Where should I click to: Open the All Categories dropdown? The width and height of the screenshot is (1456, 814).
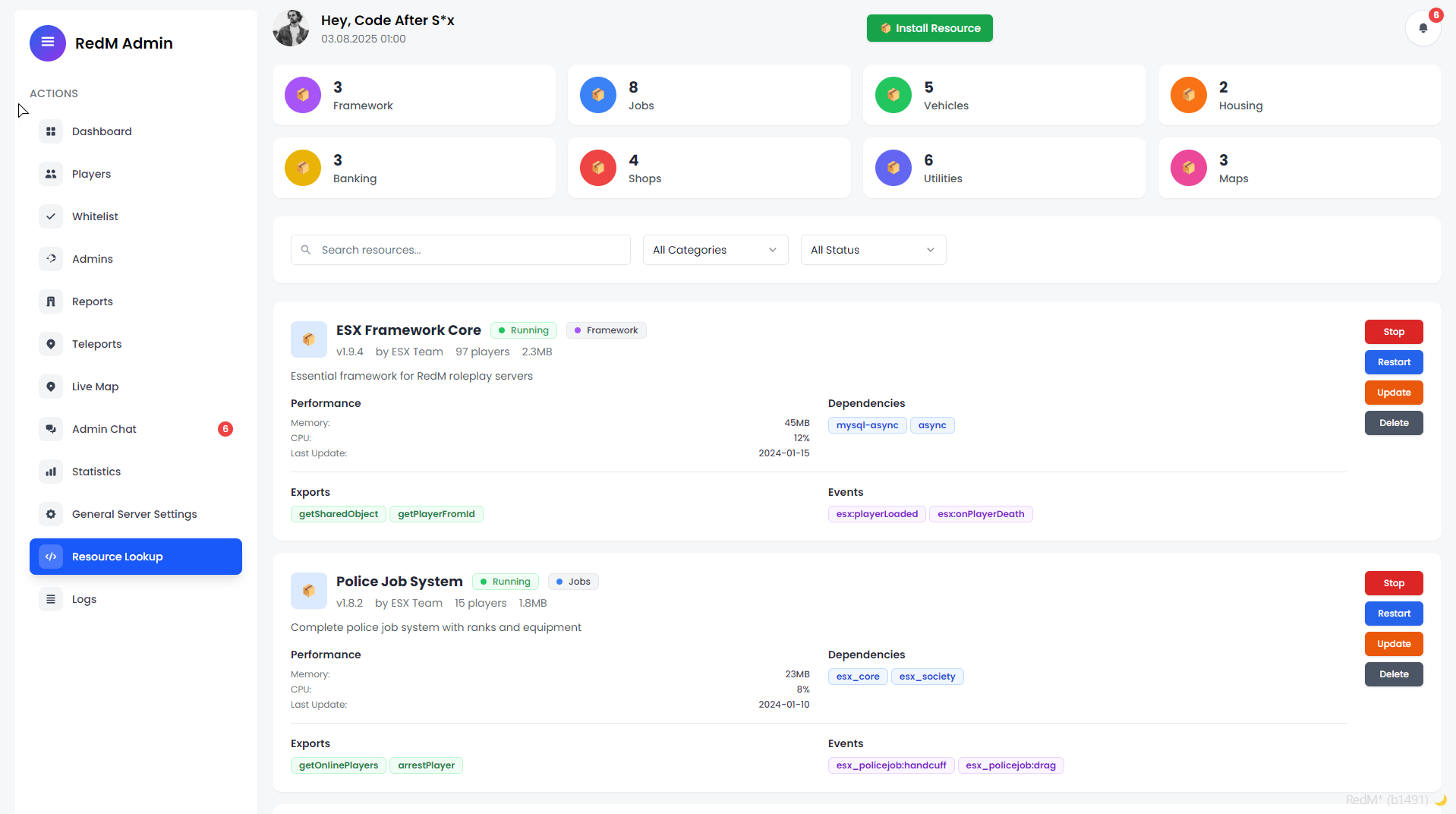coord(715,250)
